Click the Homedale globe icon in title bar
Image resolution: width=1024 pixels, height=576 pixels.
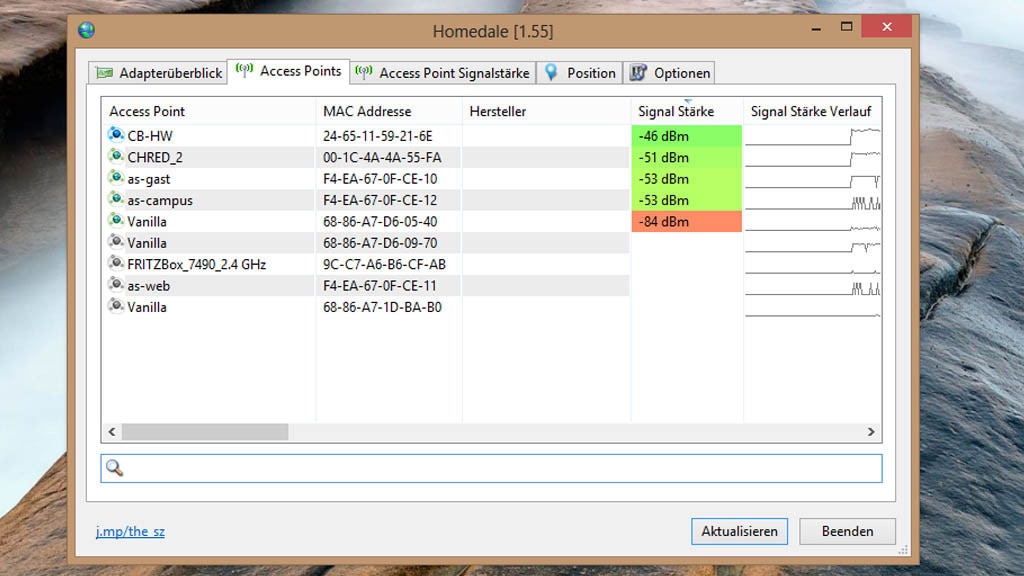click(x=88, y=30)
